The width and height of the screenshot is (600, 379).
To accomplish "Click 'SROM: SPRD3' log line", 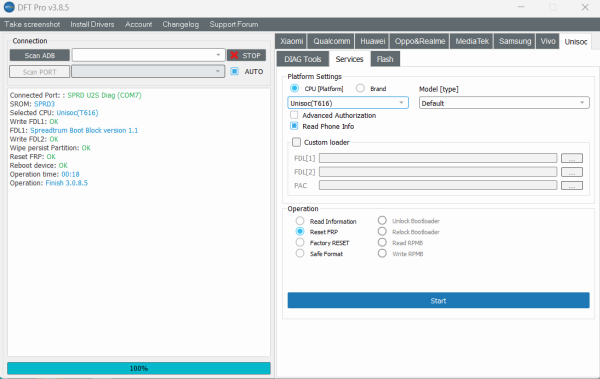I will click(x=32, y=104).
